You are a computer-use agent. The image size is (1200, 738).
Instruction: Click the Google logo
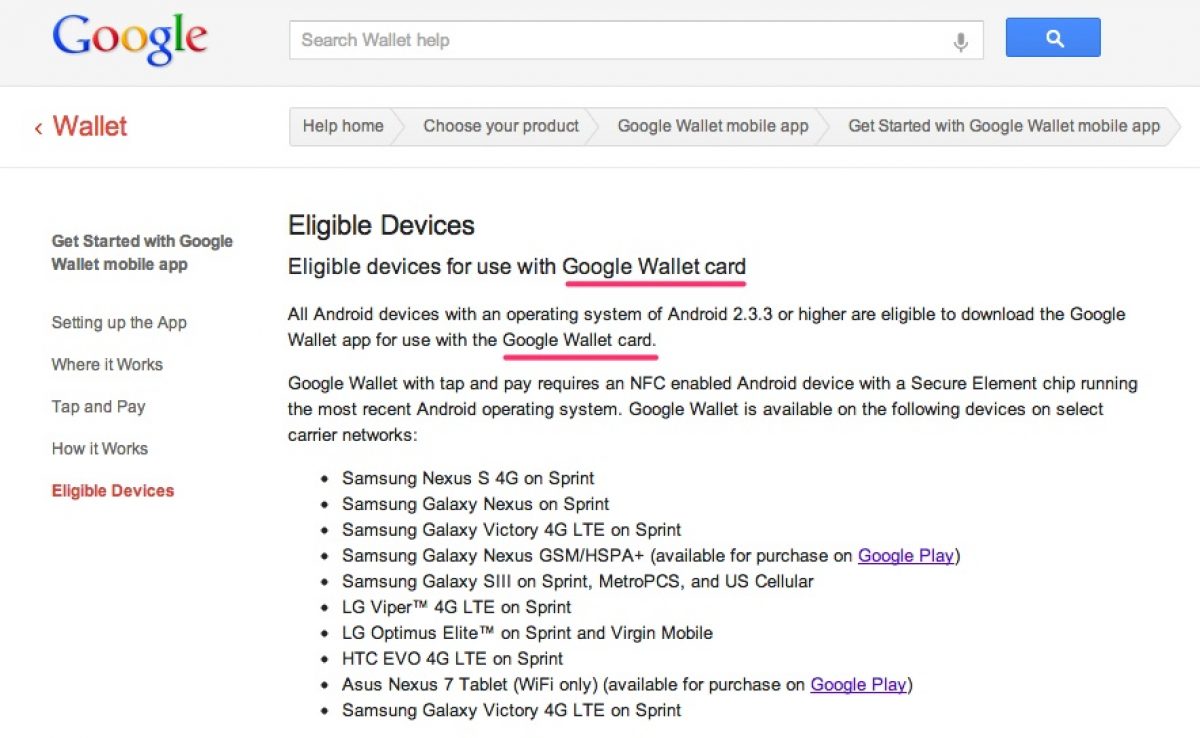[130, 40]
